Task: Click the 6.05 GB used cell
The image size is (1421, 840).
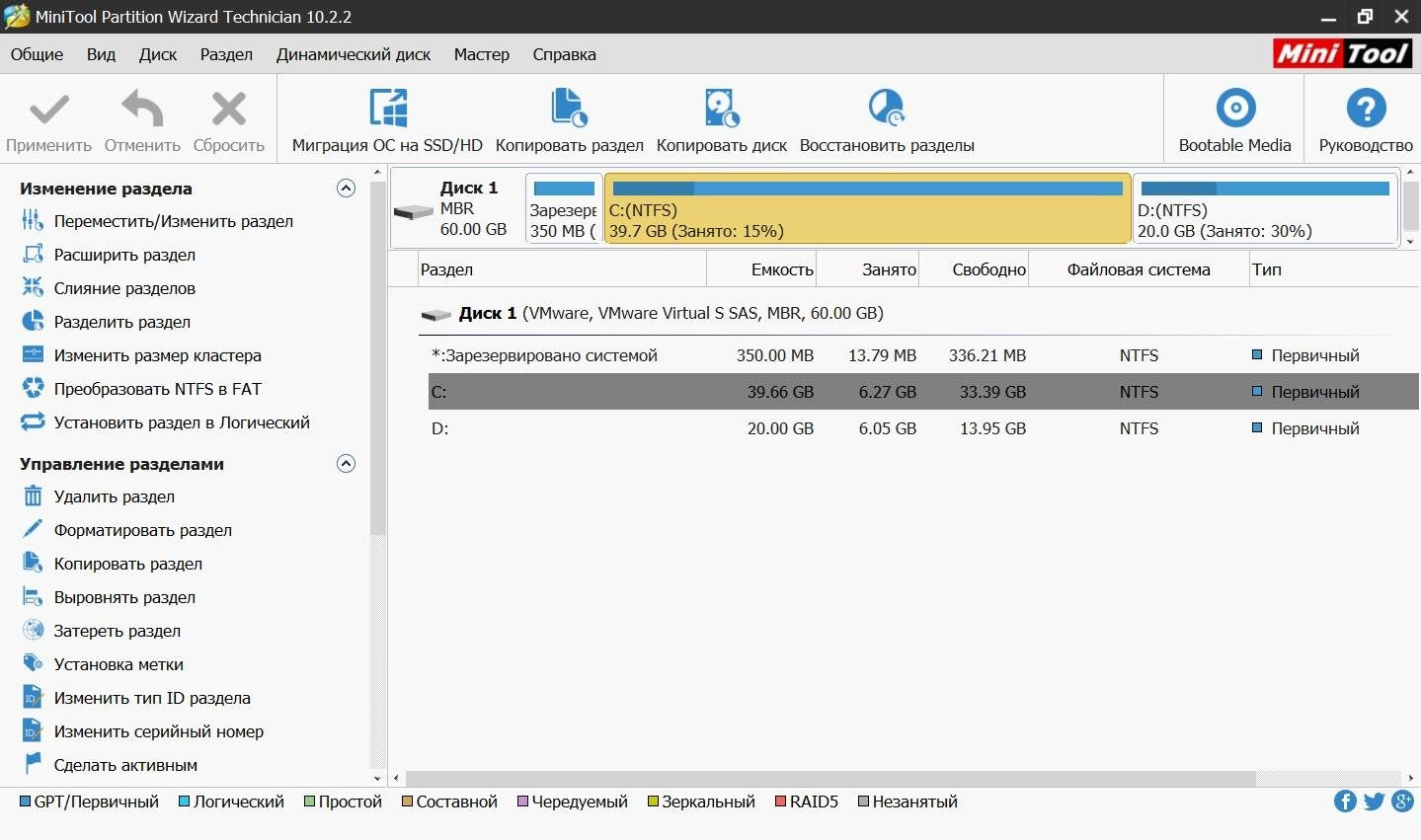Action: [x=887, y=428]
